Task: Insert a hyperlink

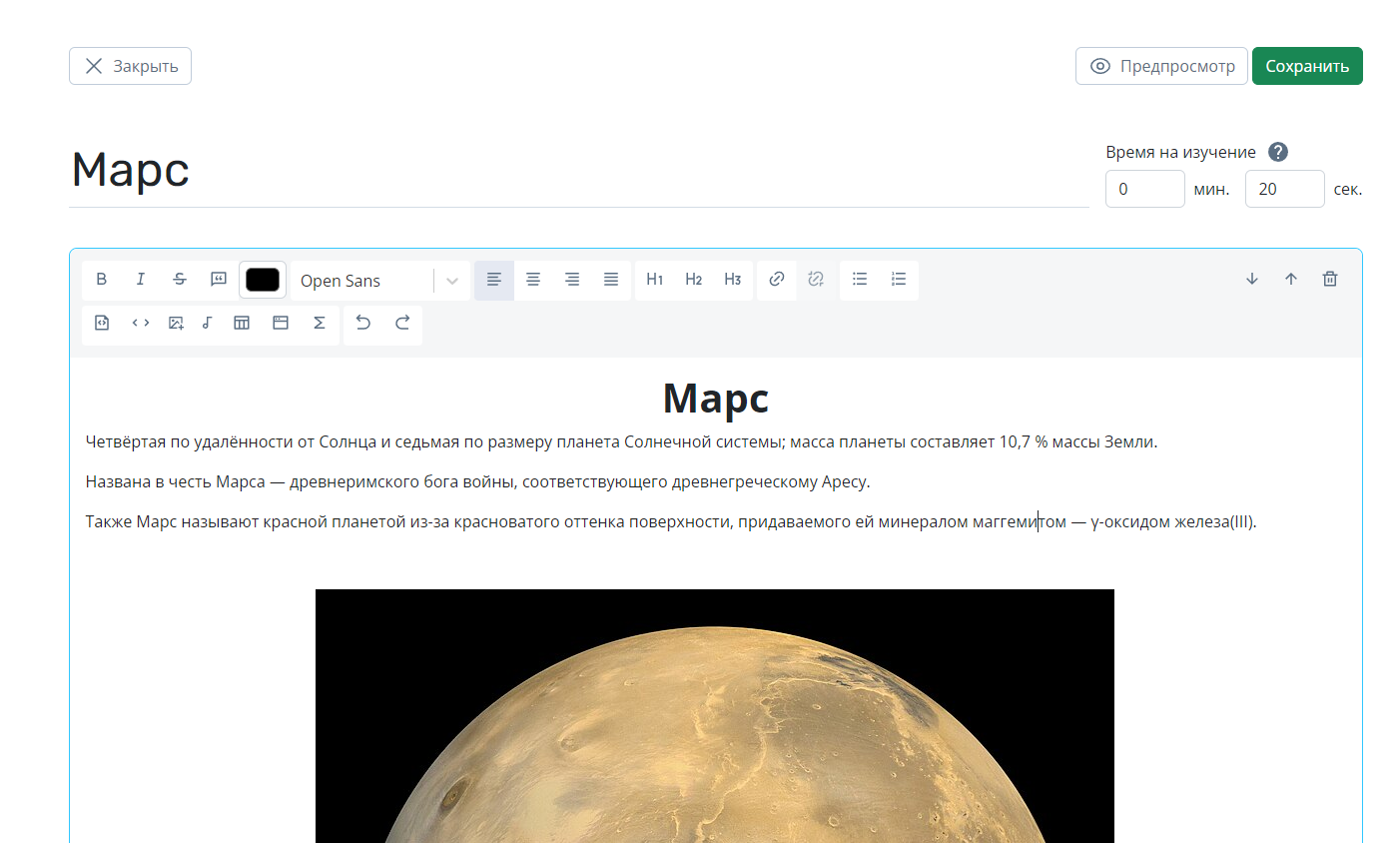Action: click(777, 280)
